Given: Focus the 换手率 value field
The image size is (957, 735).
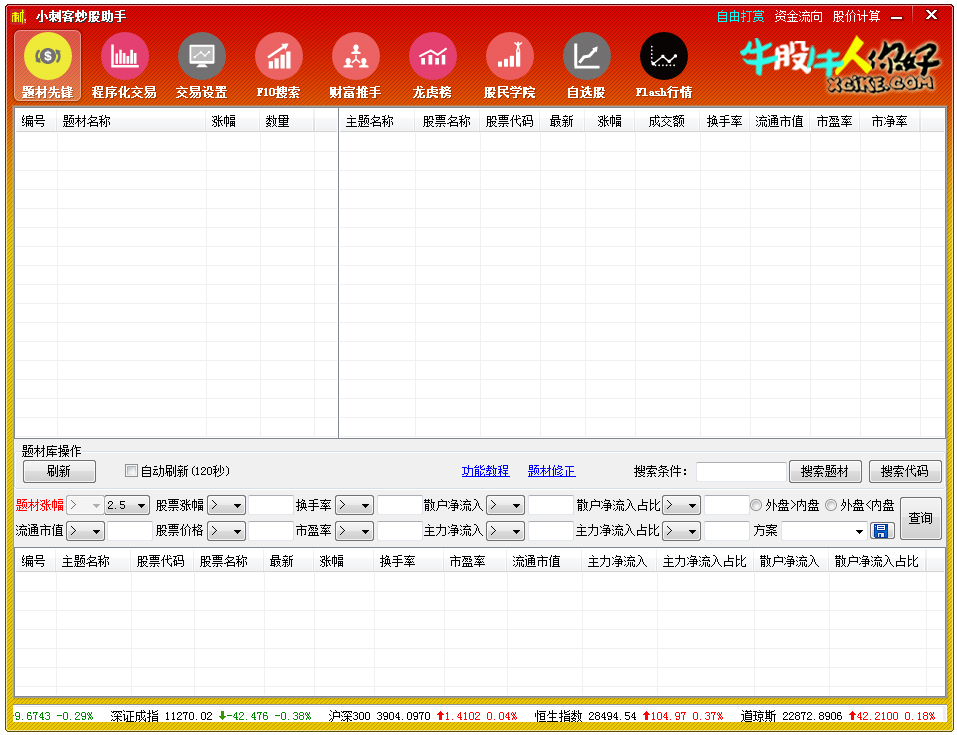Looking at the screenshot, I should (x=400, y=505).
